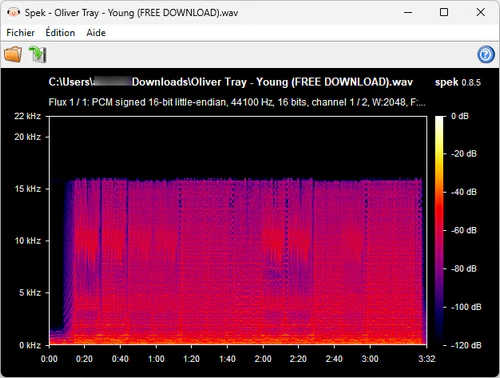Save the spectrogram with the green arrow icon
The image size is (500, 378).
pyautogui.click(x=37, y=54)
